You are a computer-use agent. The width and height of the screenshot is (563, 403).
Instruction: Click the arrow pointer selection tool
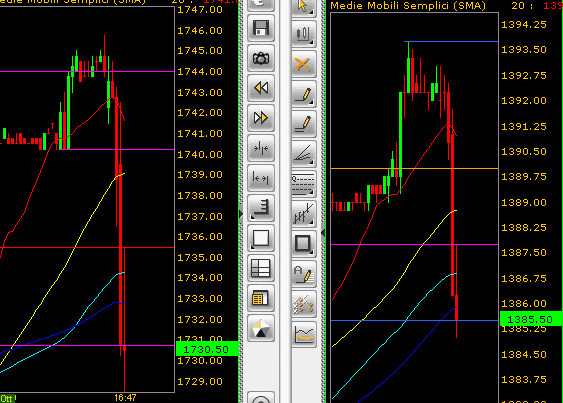304,7
